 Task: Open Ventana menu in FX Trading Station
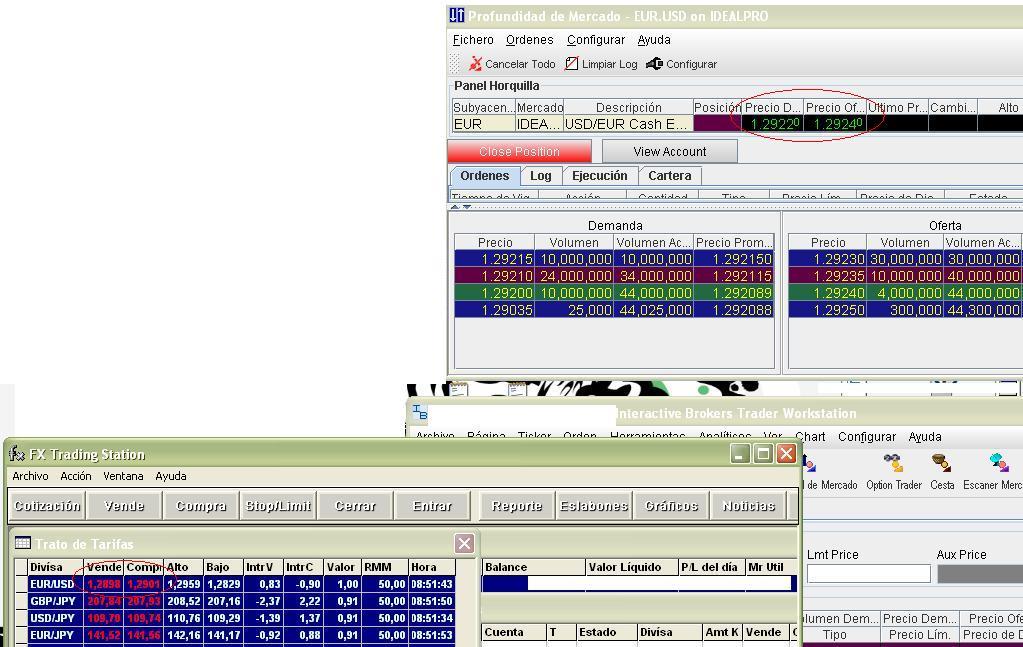(123, 476)
